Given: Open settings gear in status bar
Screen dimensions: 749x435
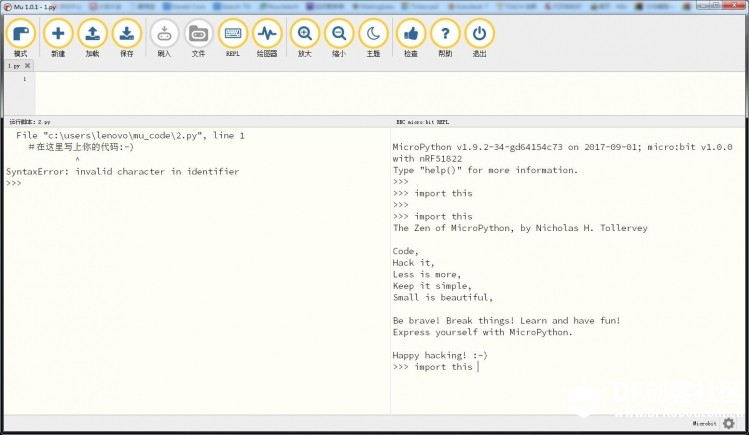Looking at the screenshot, I should [728, 423].
